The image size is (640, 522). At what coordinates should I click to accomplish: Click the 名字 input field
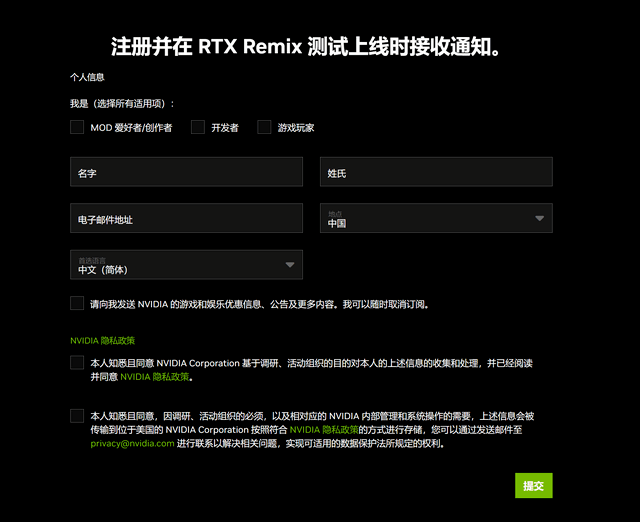coord(187,172)
